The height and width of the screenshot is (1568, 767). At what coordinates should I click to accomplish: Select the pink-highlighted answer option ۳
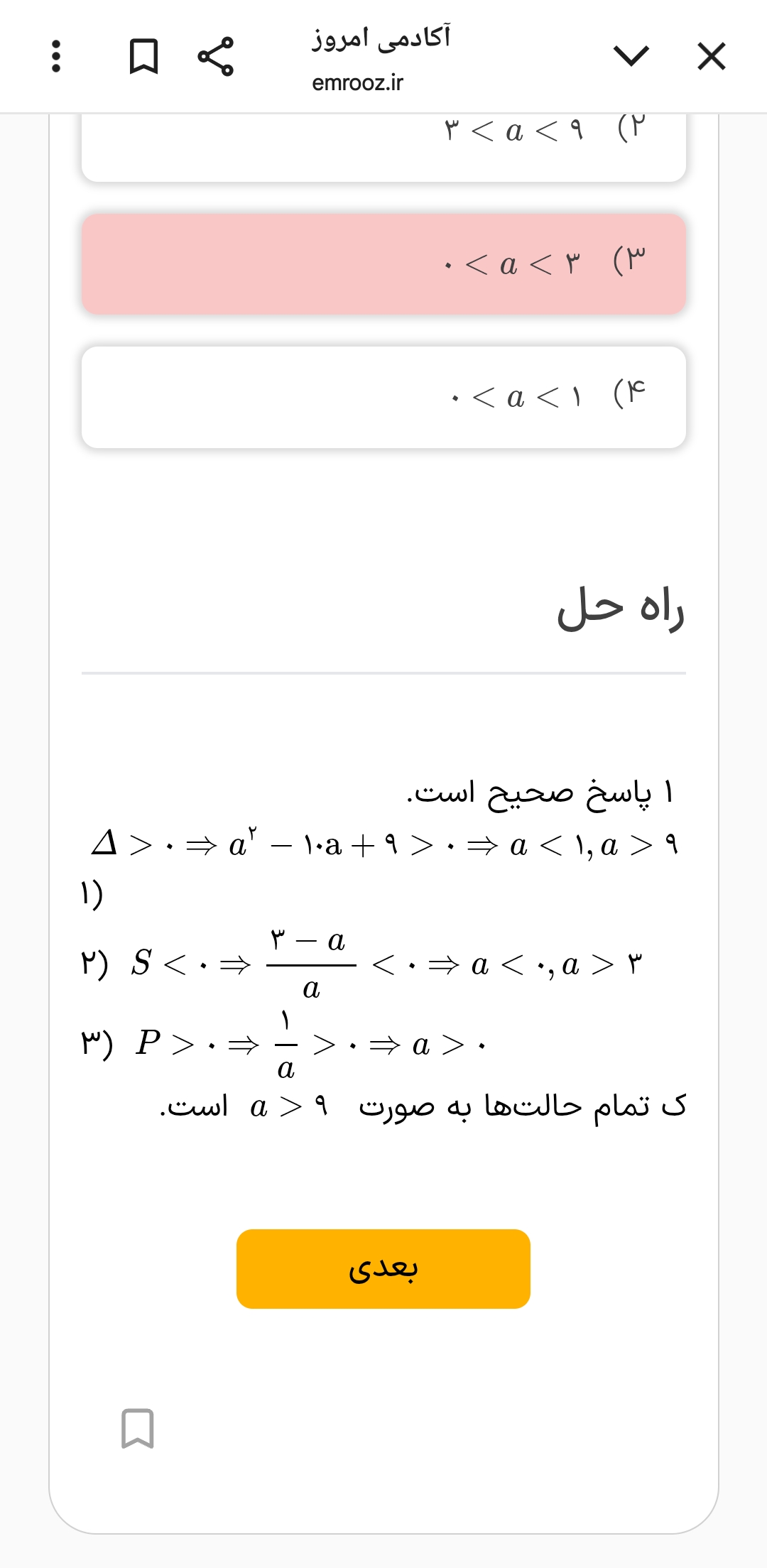383,263
